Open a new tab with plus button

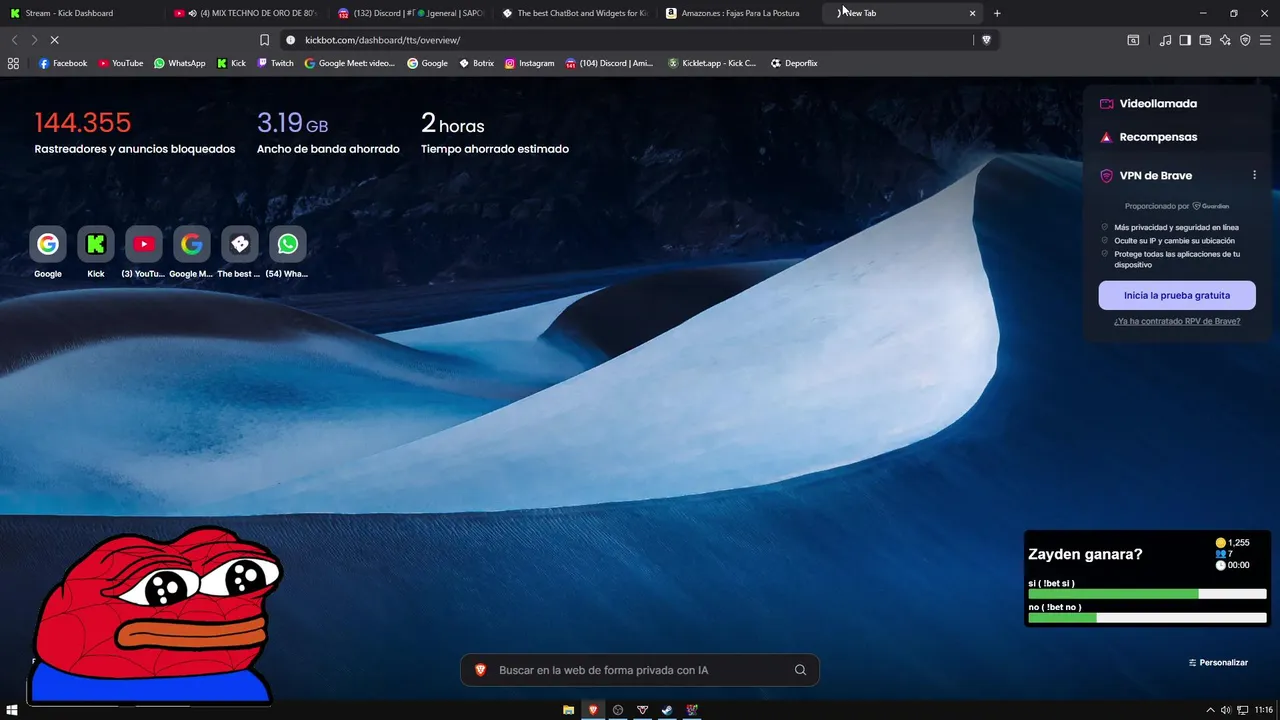click(997, 13)
